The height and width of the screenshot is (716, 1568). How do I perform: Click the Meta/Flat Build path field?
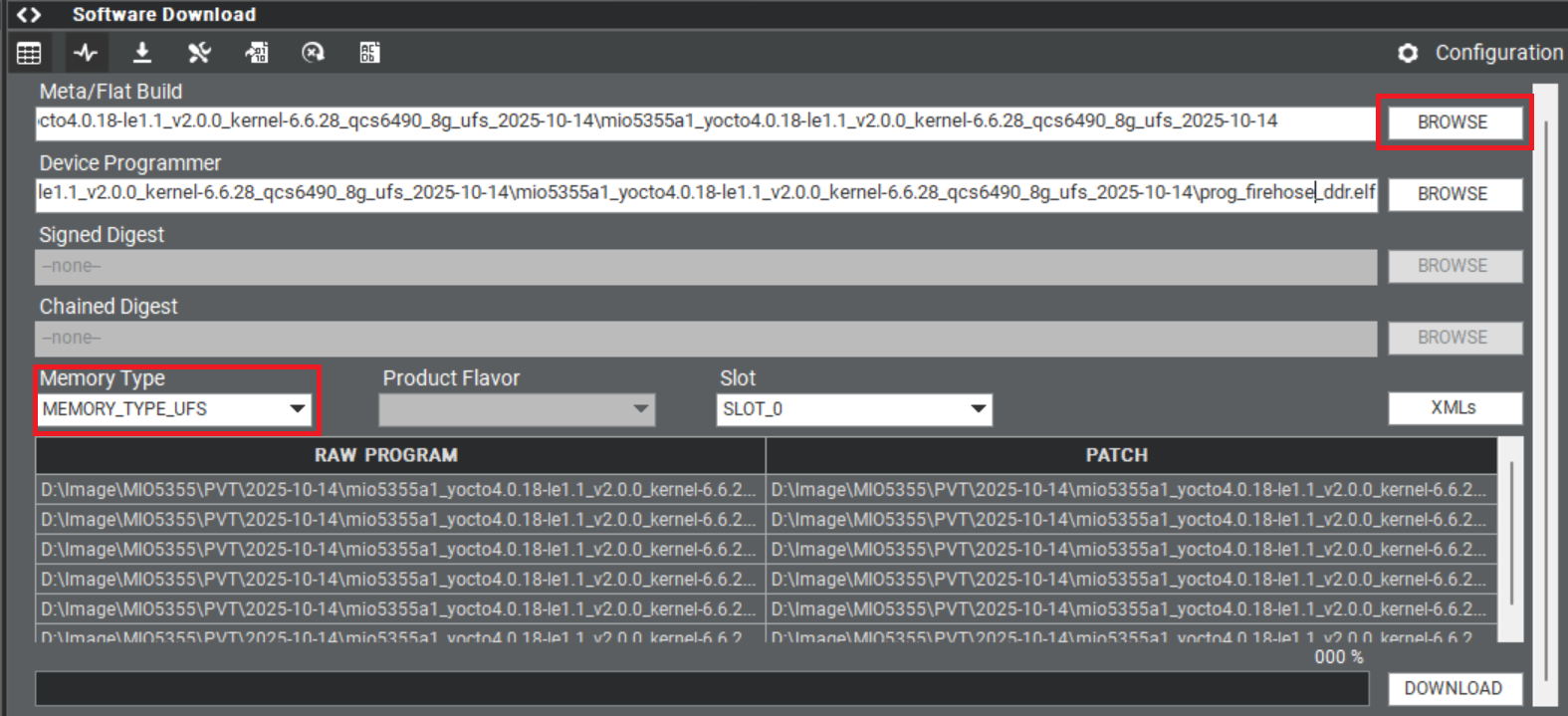706,121
